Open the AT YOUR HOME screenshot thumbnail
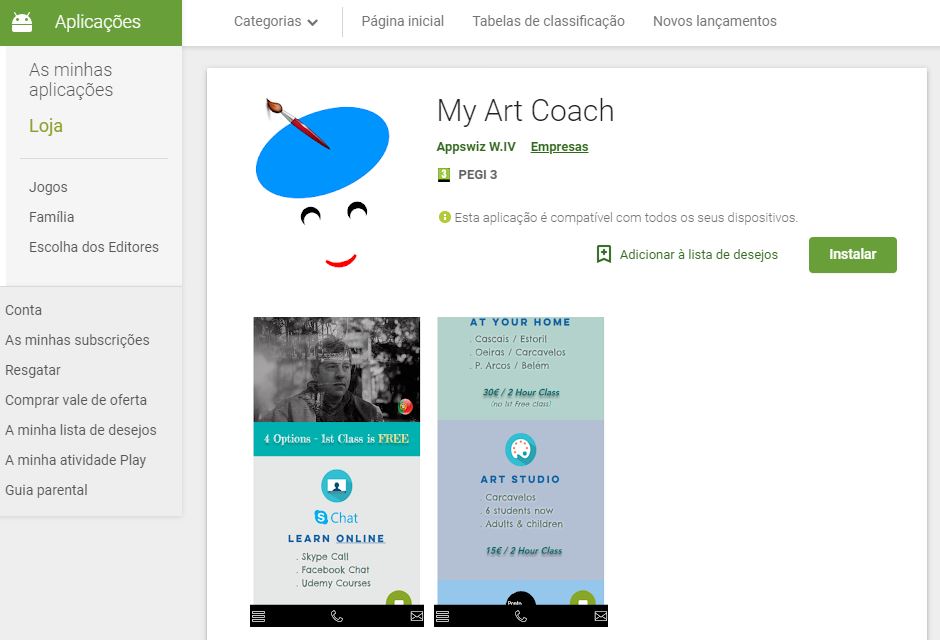Viewport: 940px width, 640px height. pos(521,472)
